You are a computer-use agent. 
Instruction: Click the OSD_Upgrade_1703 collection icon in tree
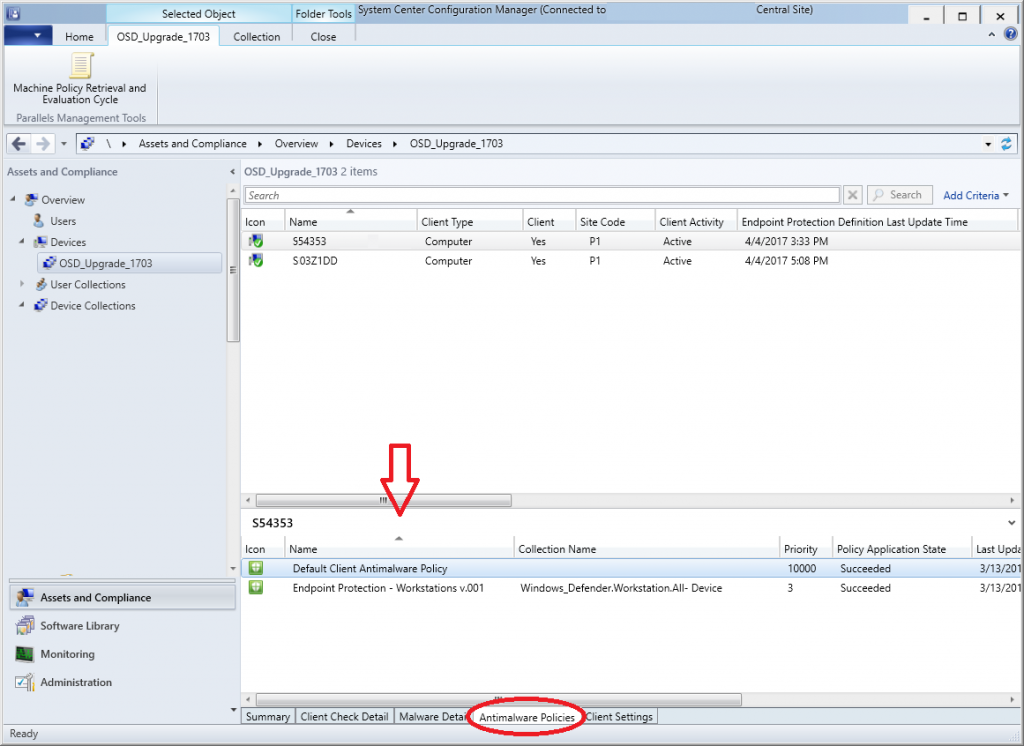tap(49, 263)
